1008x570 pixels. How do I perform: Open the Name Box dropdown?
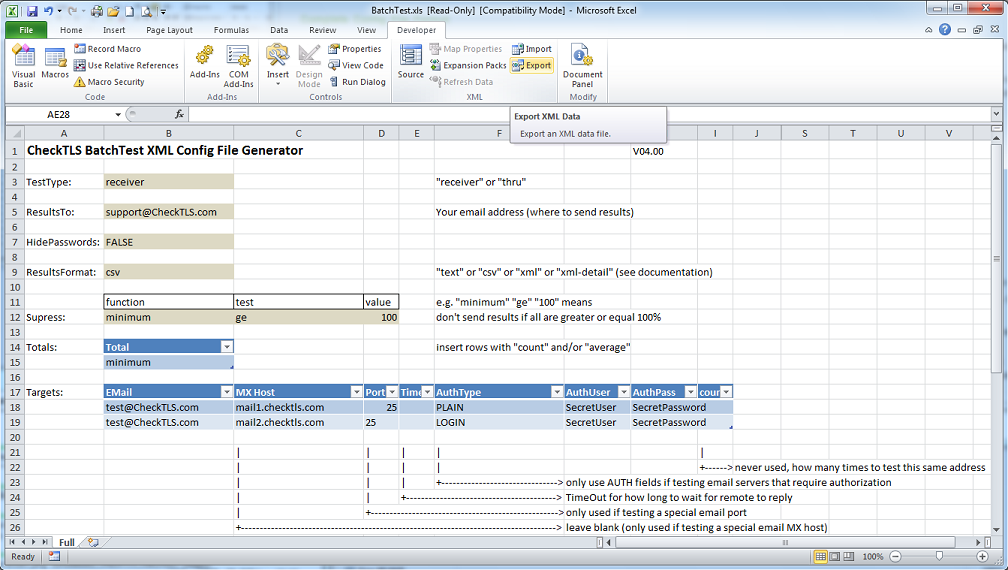[x=118, y=114]
